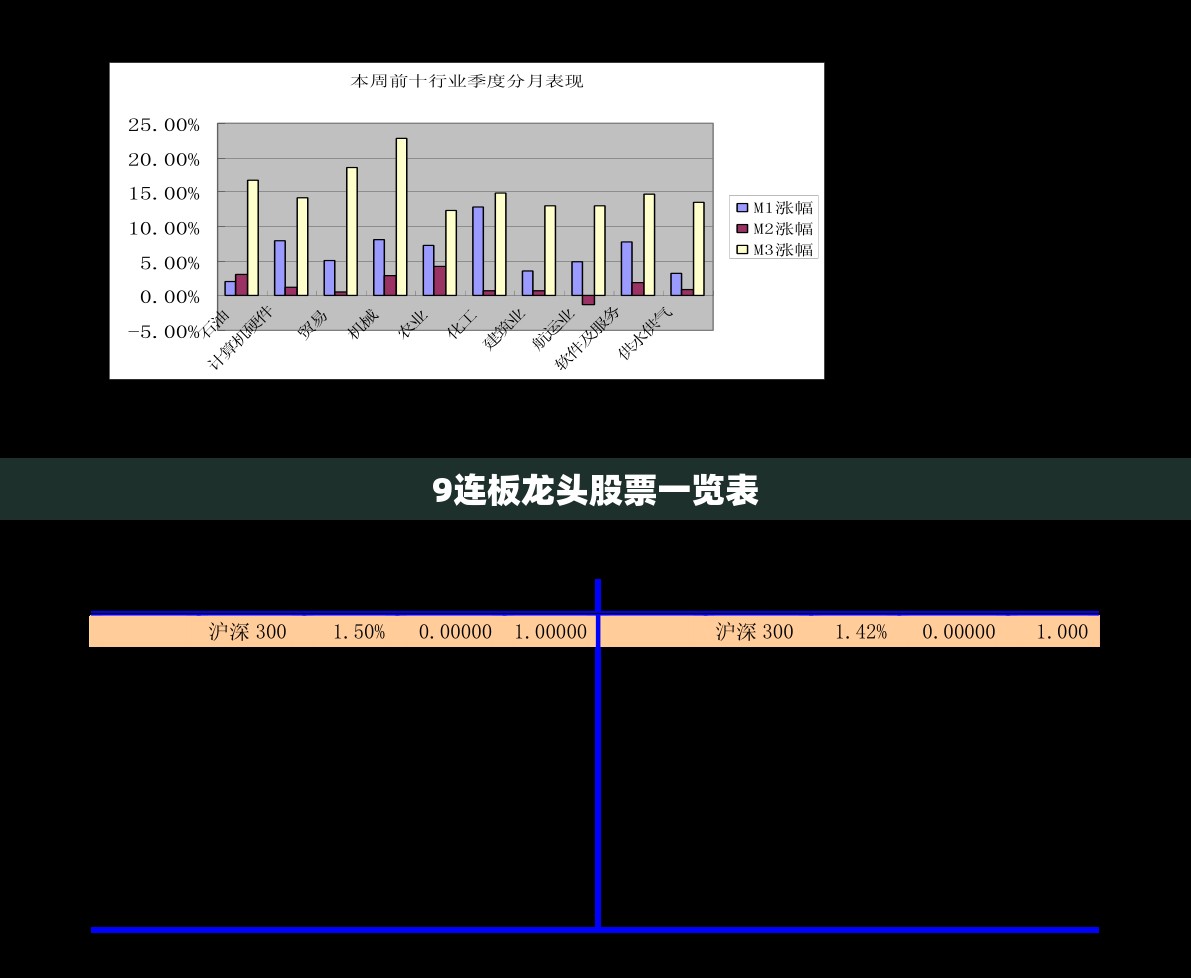Screen dimensions: 1191x978
Task: Click the 15.00% axis label
Action: pyautogui.click(x=164, y=194)
